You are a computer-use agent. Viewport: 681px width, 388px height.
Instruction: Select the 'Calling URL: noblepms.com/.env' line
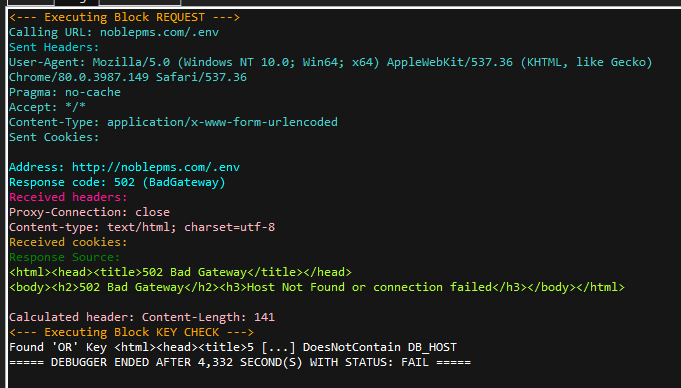(114, 32)
